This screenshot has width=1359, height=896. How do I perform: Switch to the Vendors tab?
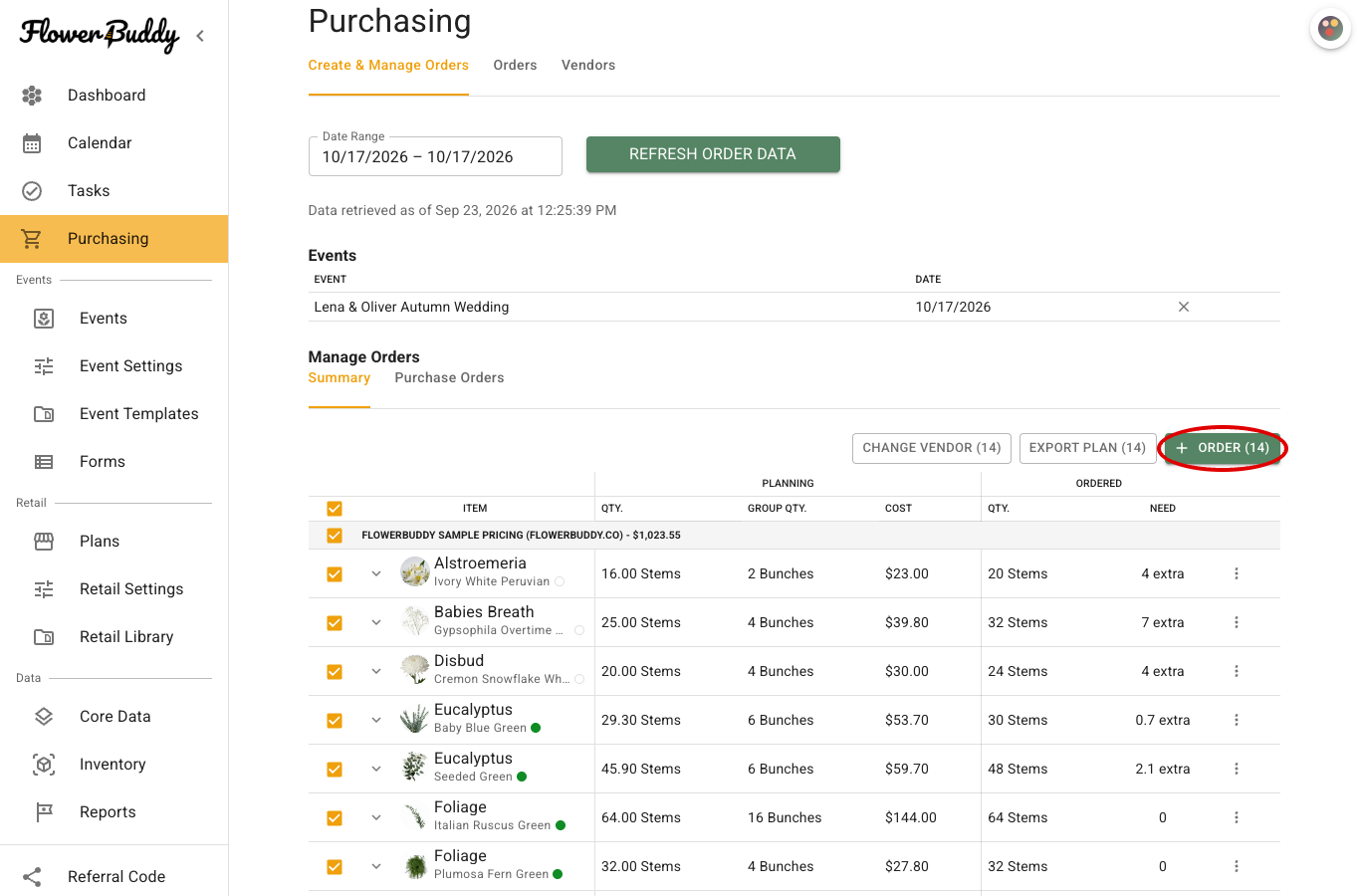pos(588,65)
